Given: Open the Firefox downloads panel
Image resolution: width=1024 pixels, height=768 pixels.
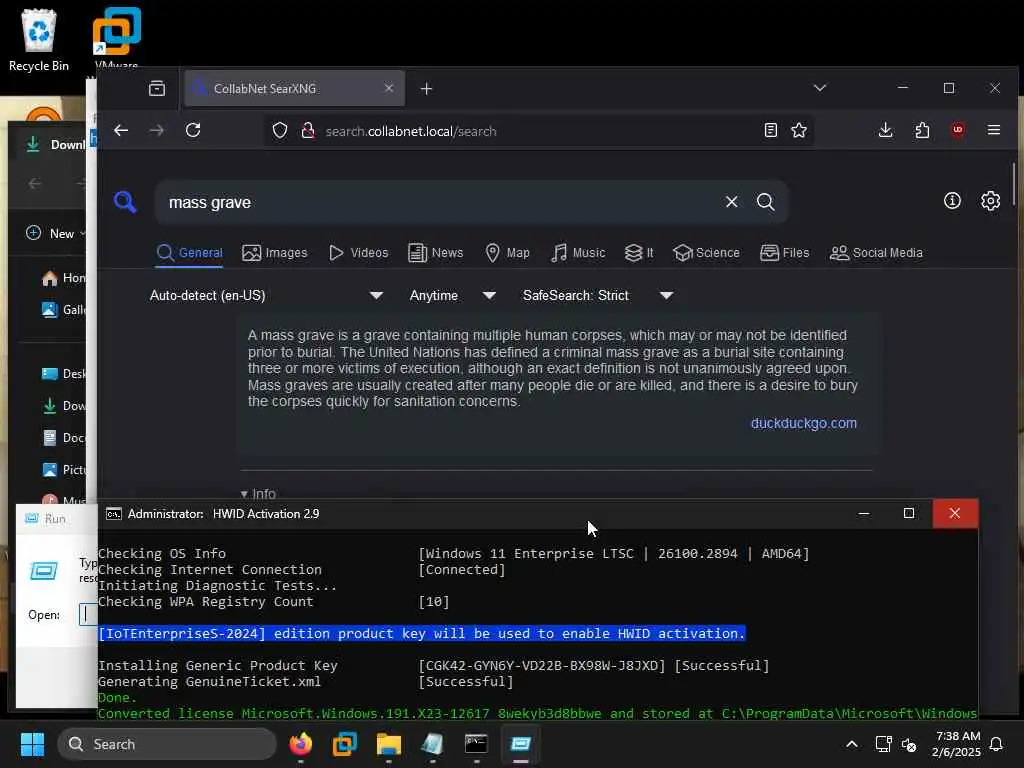Looking at the screenshot, I should [886, 131].
